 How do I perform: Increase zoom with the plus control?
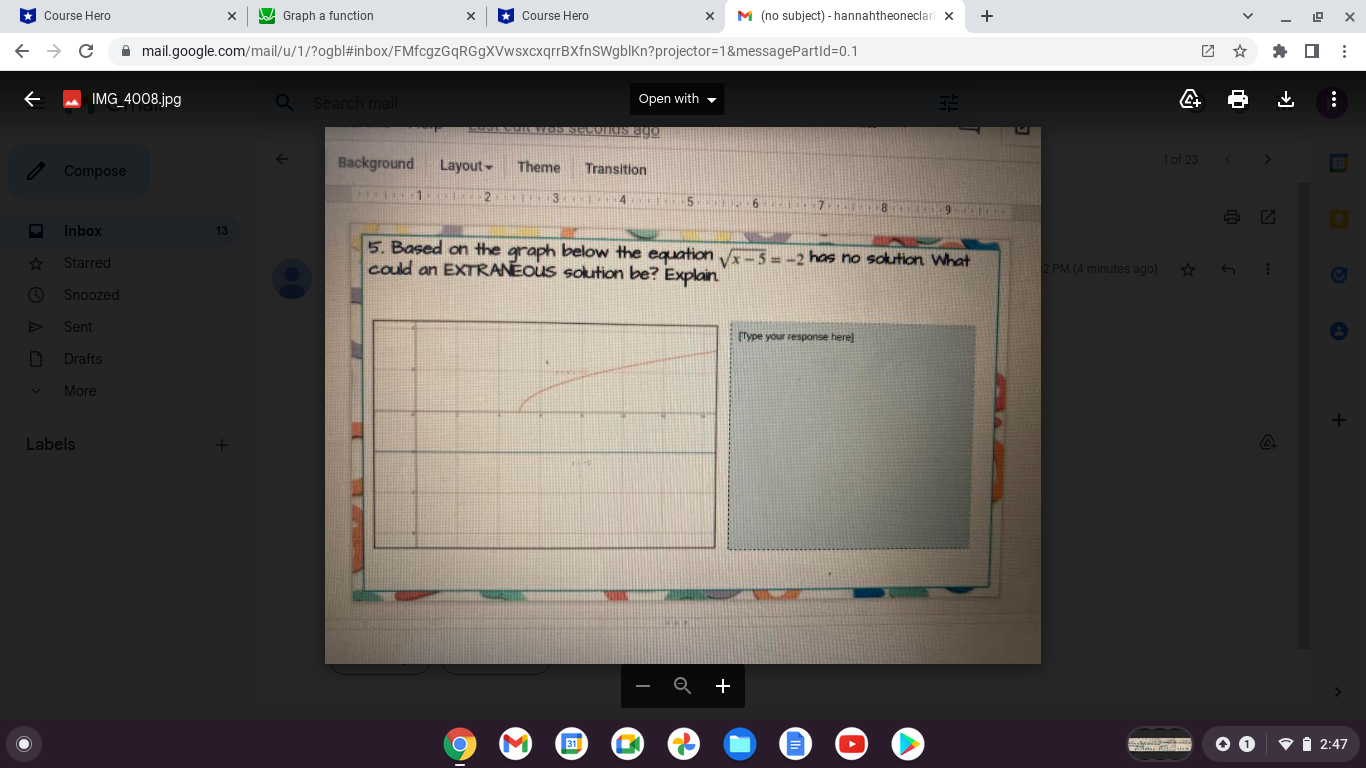[722, 686]
